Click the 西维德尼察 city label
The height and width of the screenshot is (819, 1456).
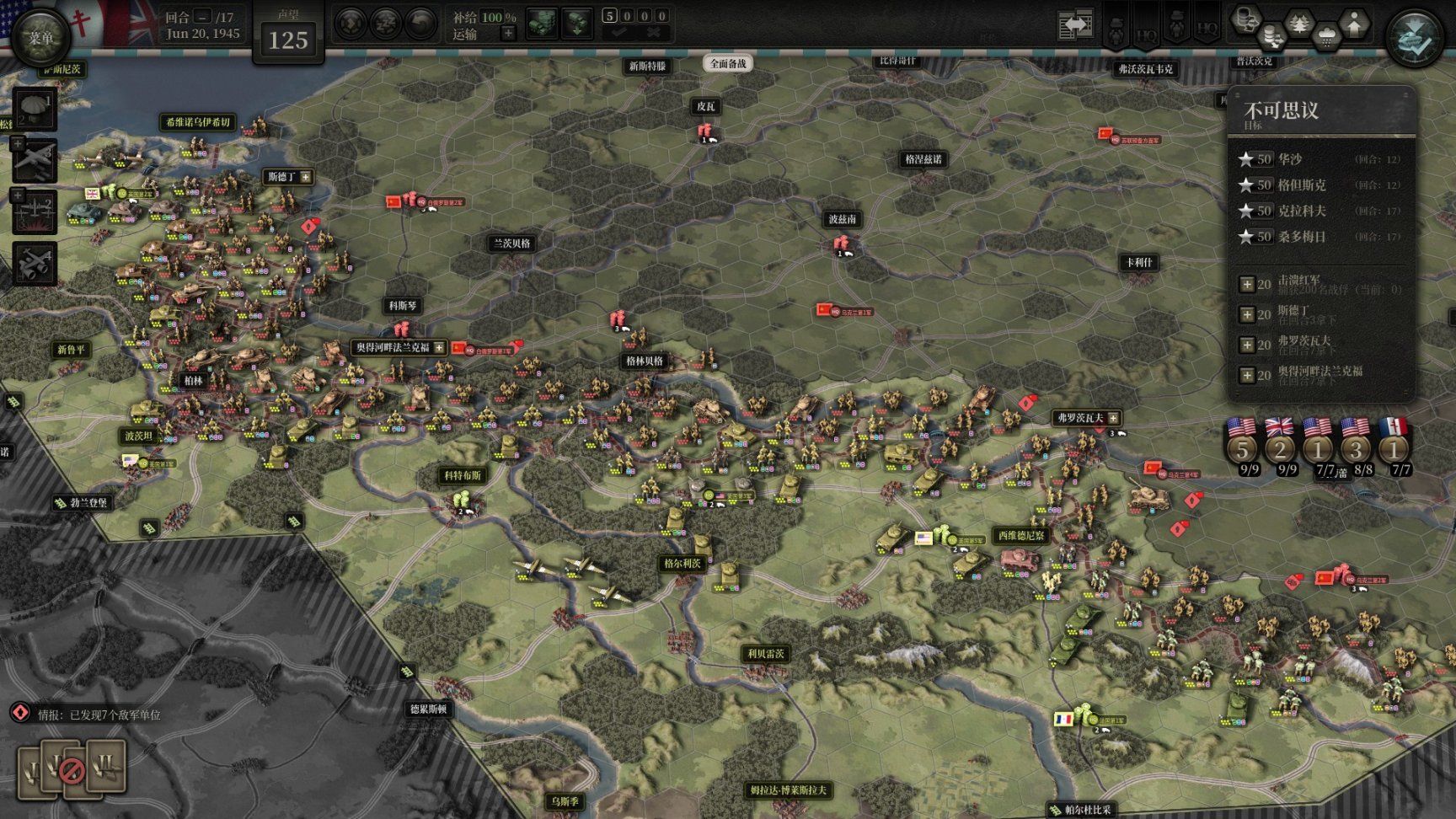(x=1021, y=536)
